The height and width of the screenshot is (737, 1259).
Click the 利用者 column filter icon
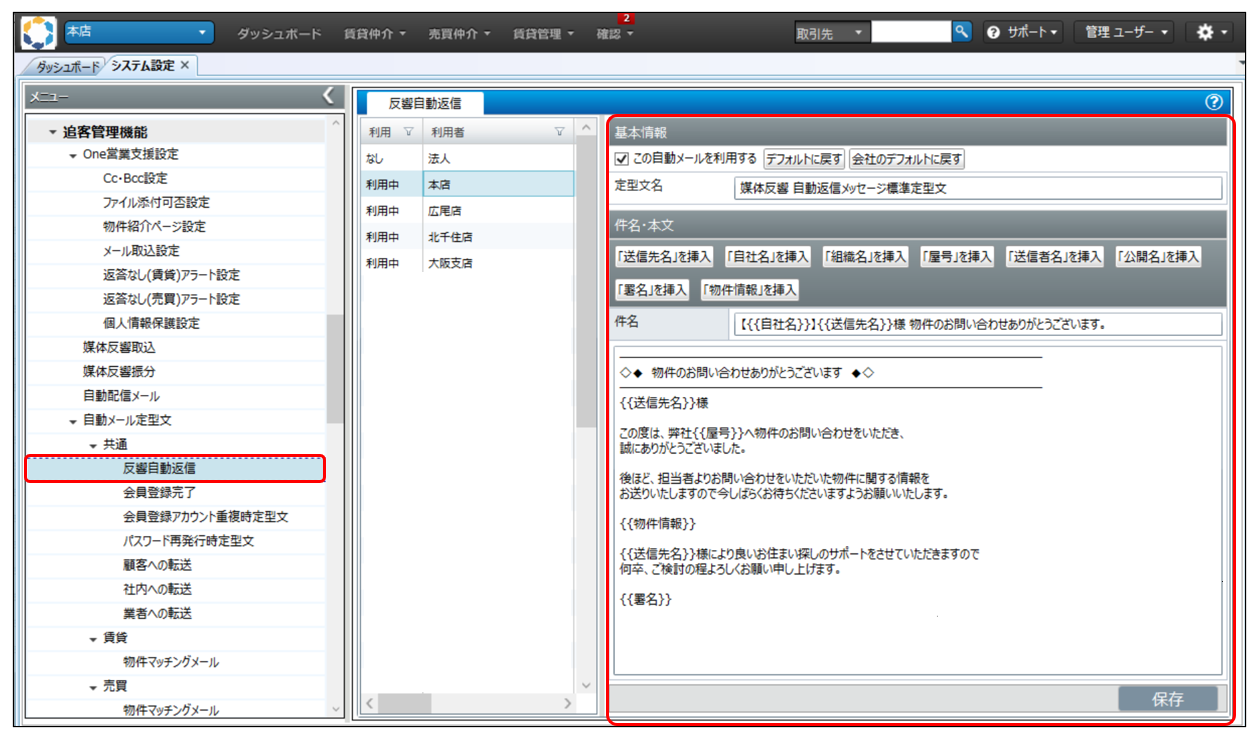[x=560, y=131]
